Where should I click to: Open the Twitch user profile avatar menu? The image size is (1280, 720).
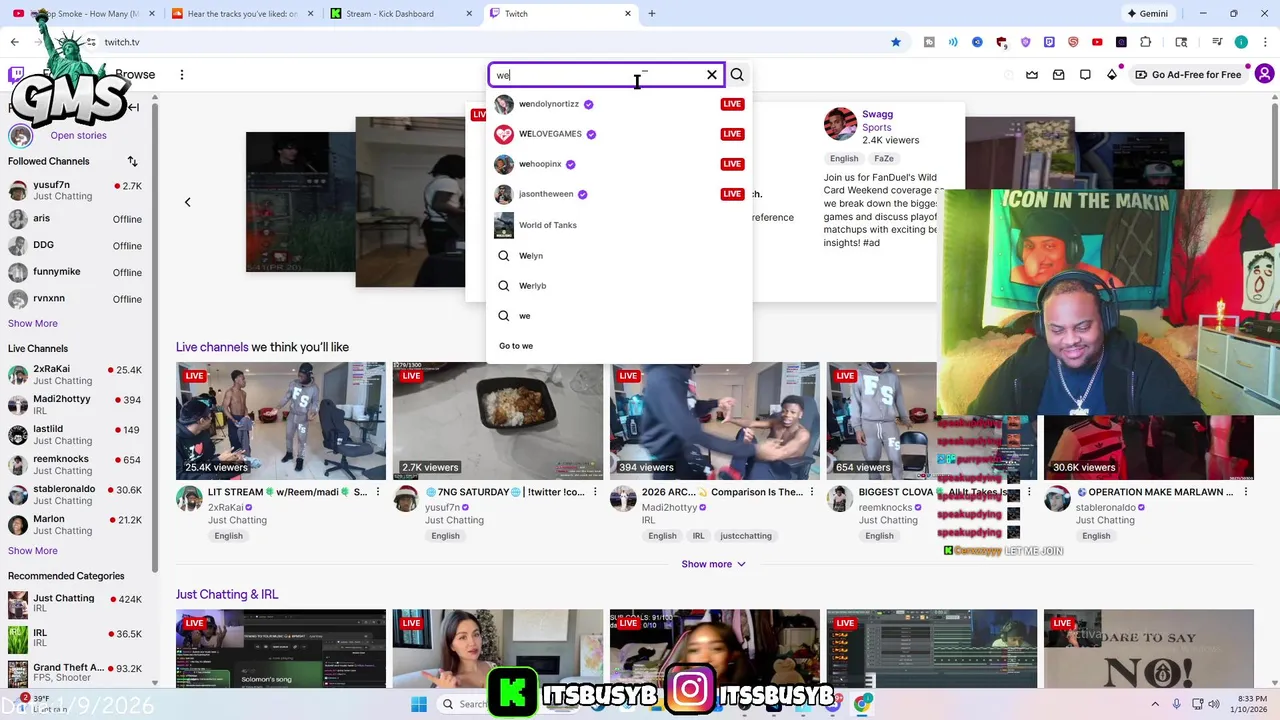point(1264,75)
